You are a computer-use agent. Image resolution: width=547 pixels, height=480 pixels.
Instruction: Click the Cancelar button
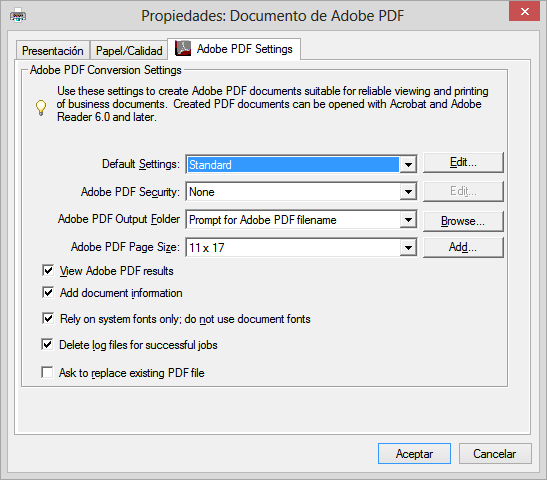pyautogui.click(x=495, y=453)
